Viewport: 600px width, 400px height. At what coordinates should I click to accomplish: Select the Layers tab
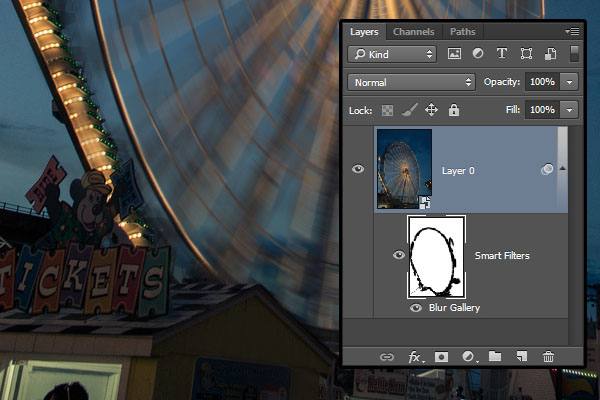click(364, 32)
